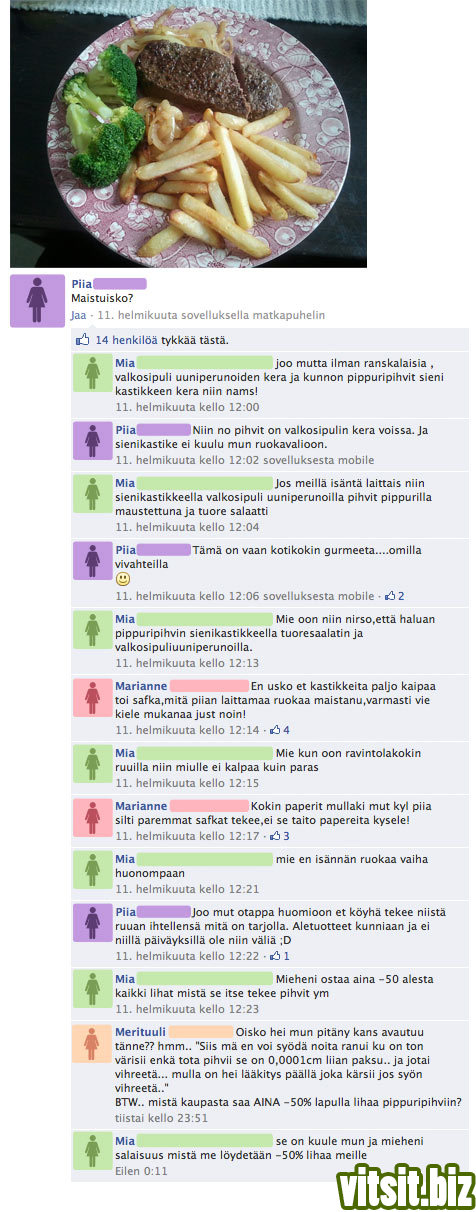The height and width of the screenshot is (1212, 476).
Task: Click the vitsit.biz logo
Action: point(404,1186)
